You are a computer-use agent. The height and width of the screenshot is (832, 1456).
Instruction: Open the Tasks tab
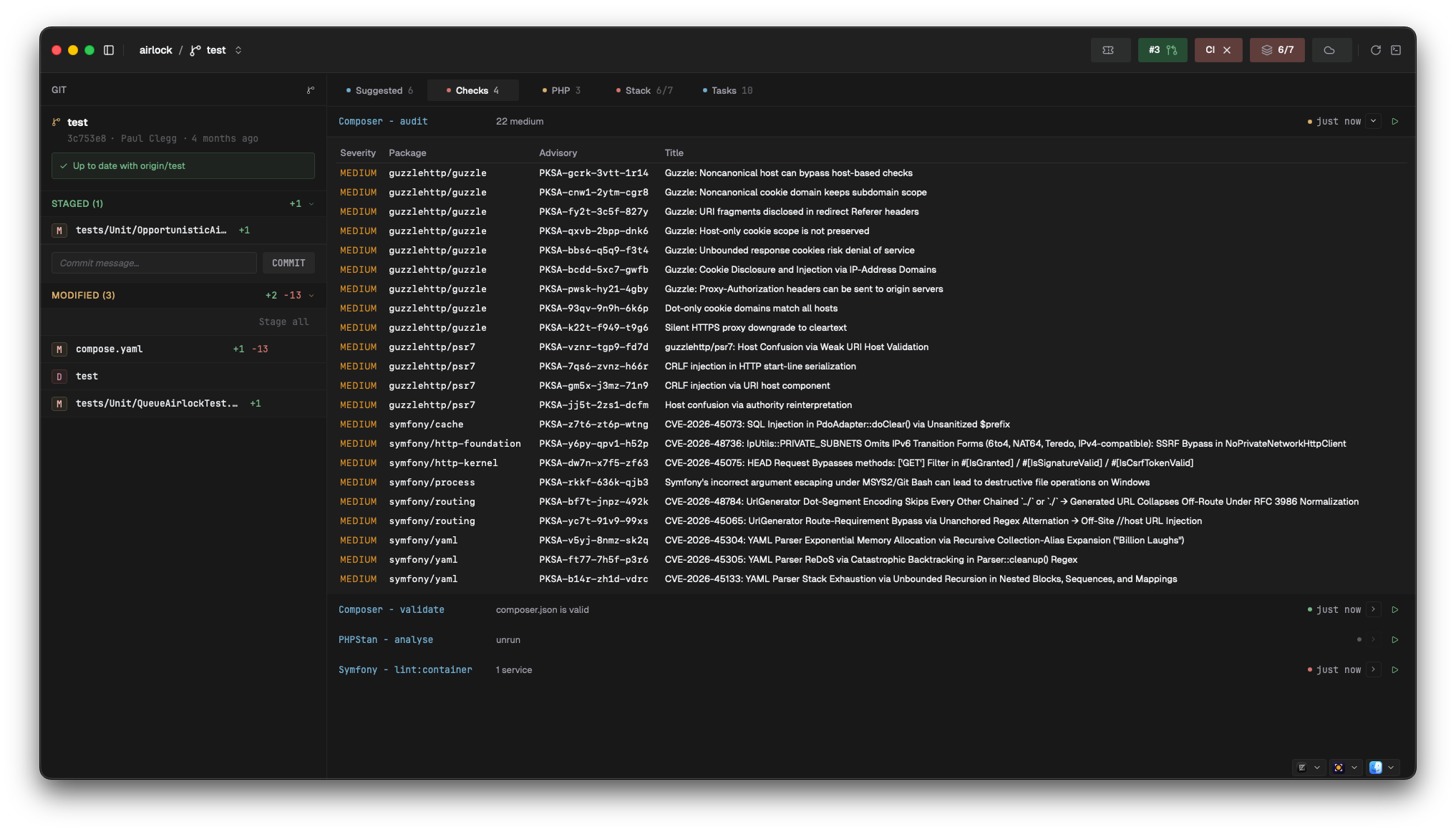pyautogui.click(x=728, y=91)
